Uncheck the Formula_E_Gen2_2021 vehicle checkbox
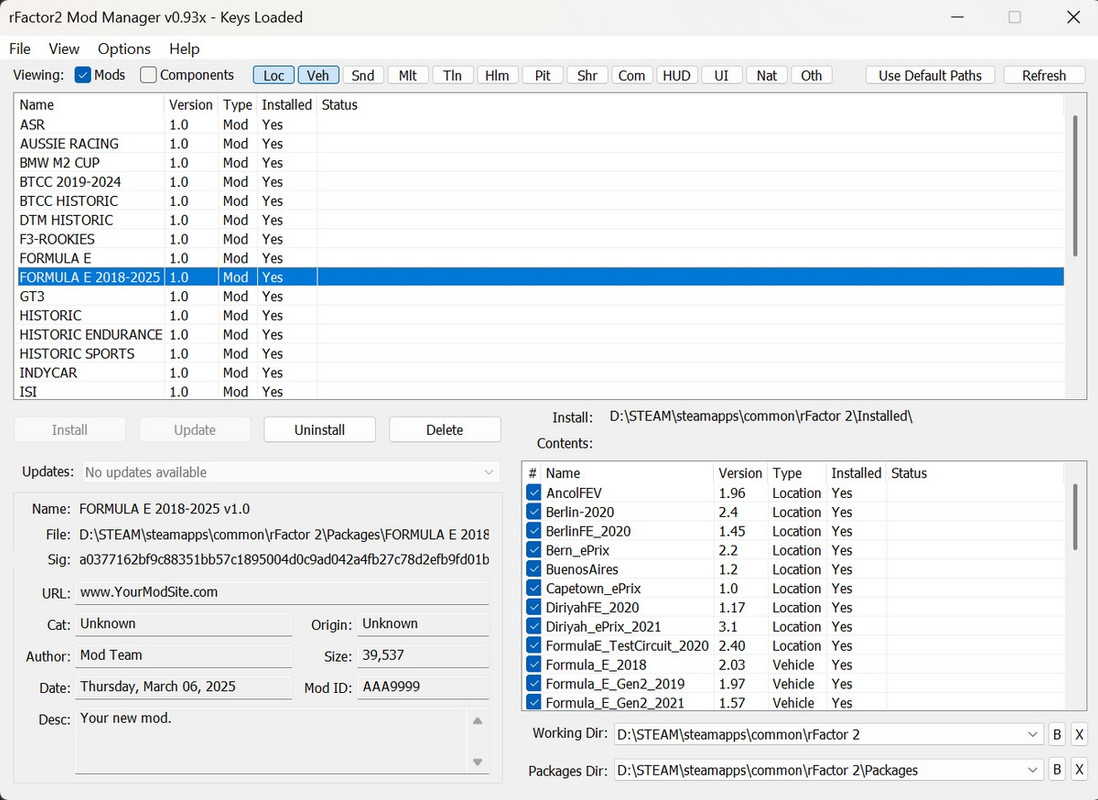 [534, 702]
